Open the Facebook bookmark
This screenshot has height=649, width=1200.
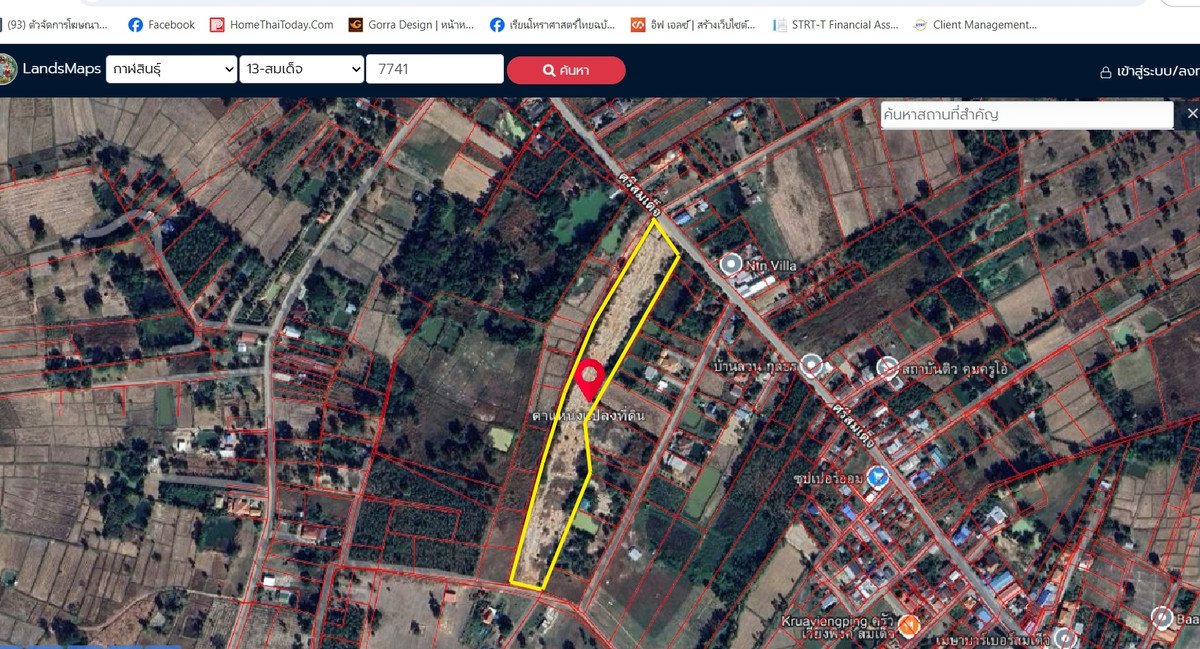coord(161,24)
